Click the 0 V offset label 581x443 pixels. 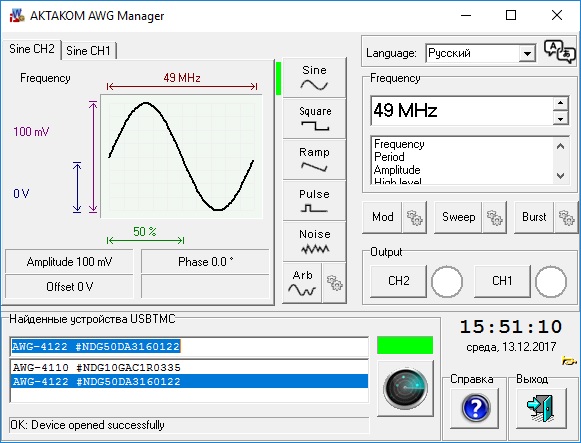[21, 194]
